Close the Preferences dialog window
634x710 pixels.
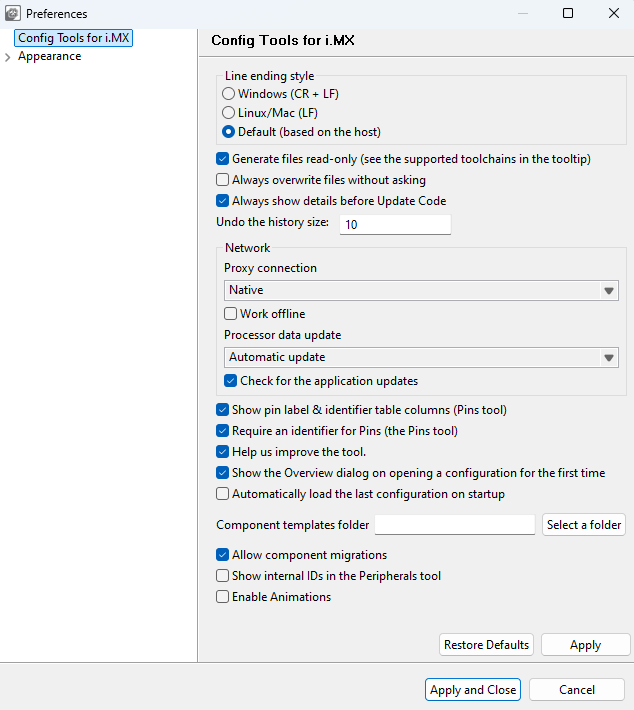pyautogui.click(x=613, y=14)
